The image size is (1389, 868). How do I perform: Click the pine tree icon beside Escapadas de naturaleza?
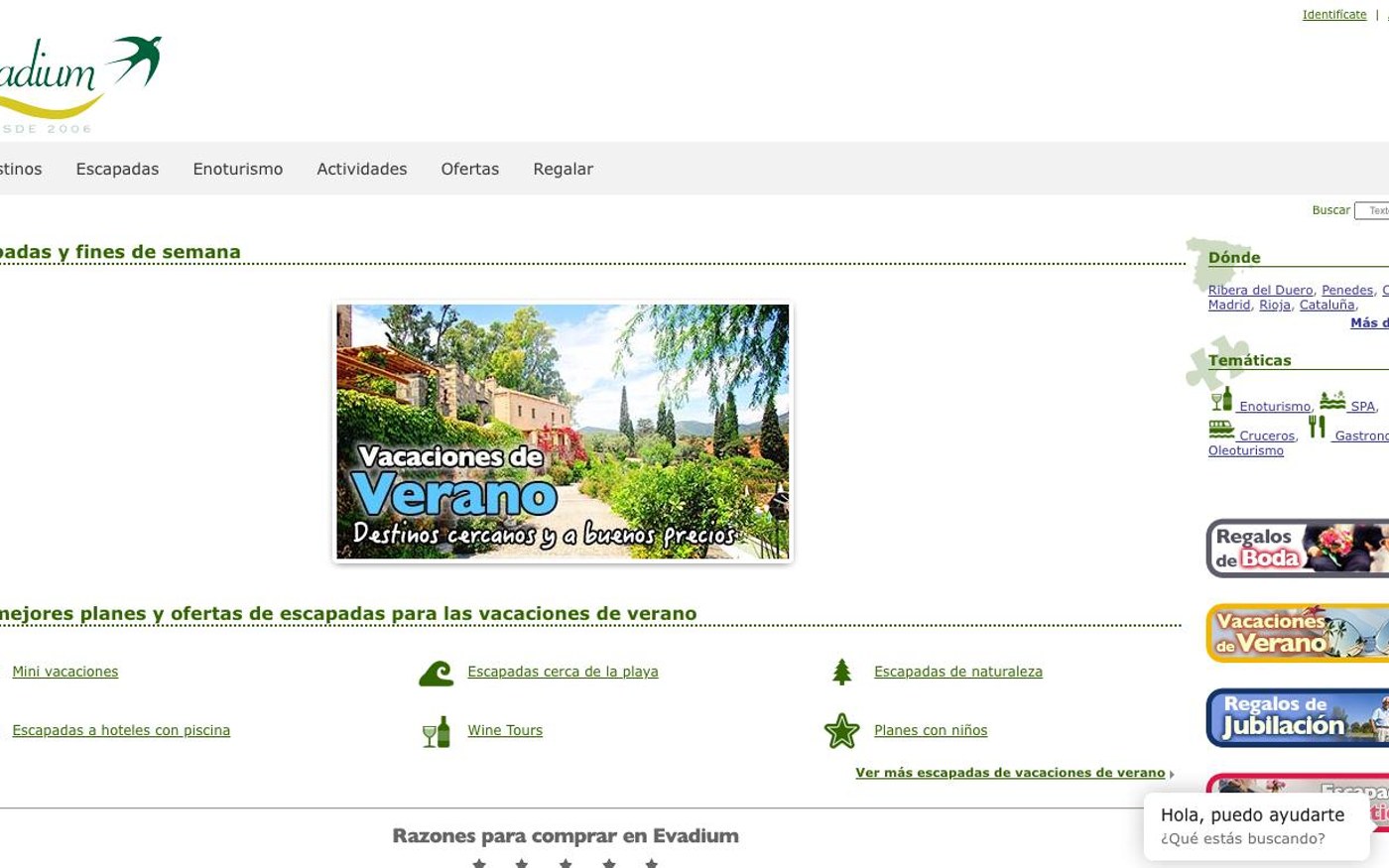pos(842,673)
